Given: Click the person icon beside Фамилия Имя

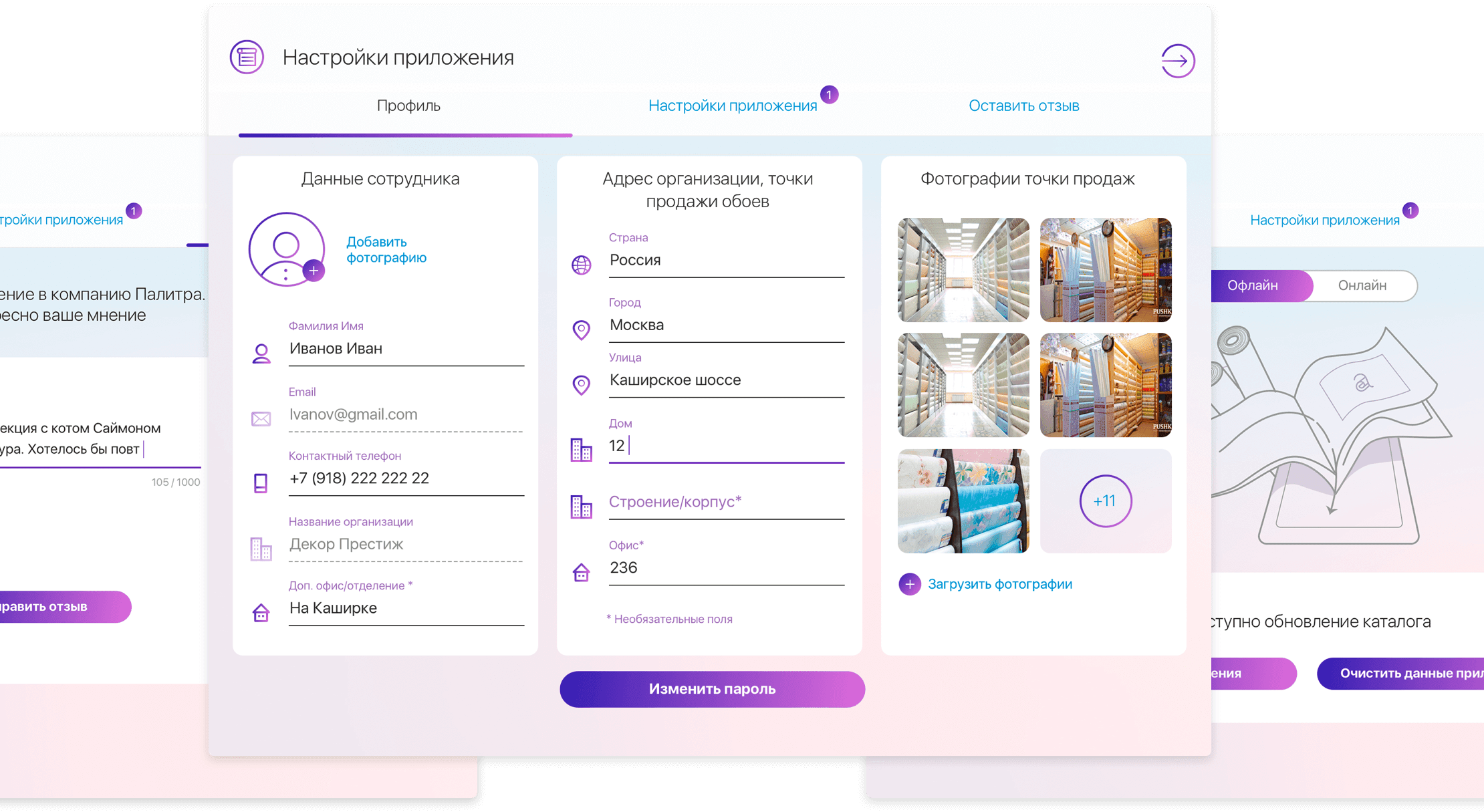Looking at the screenshot, I should 261,353.
